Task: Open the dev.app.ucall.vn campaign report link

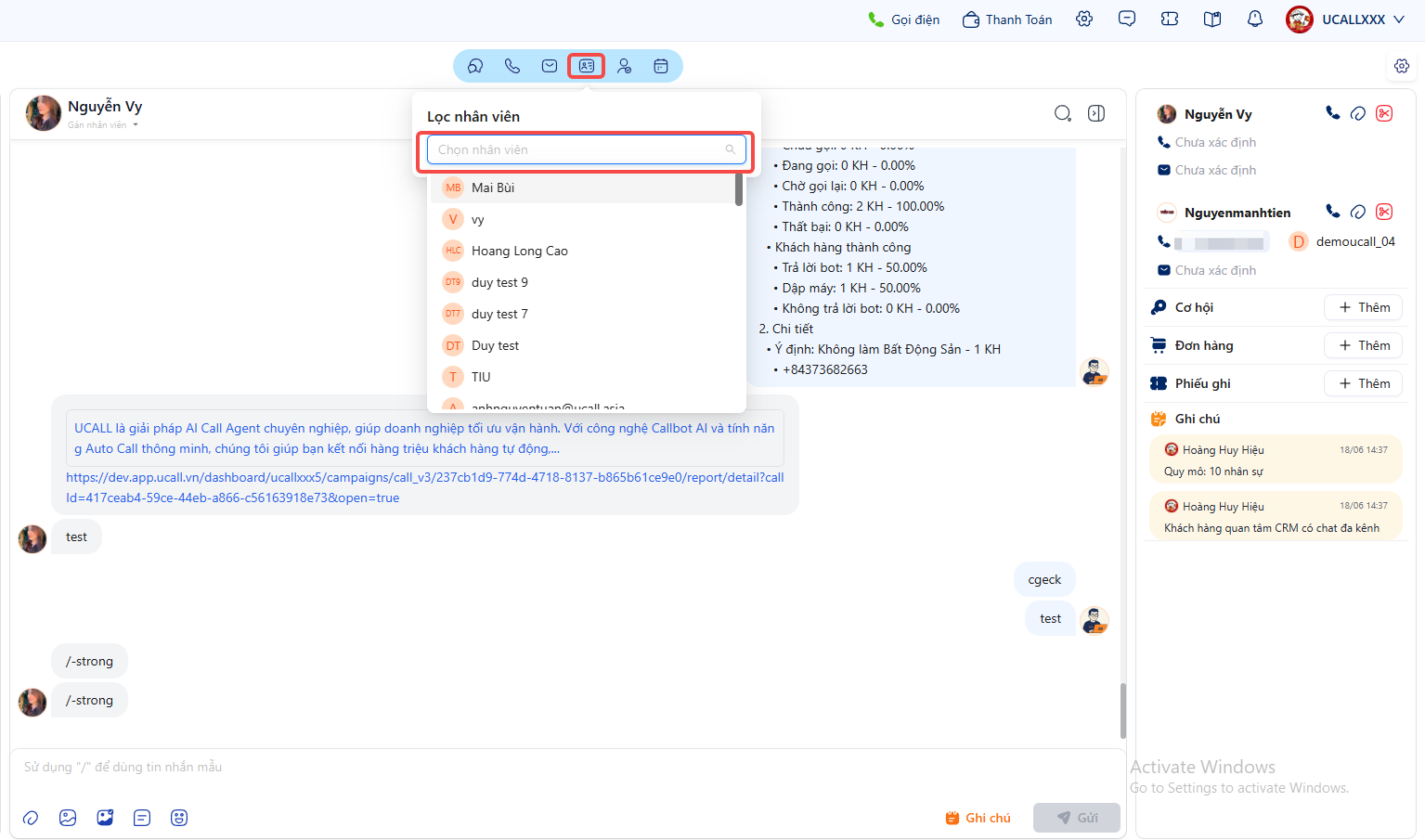Action: coord(425,487)
